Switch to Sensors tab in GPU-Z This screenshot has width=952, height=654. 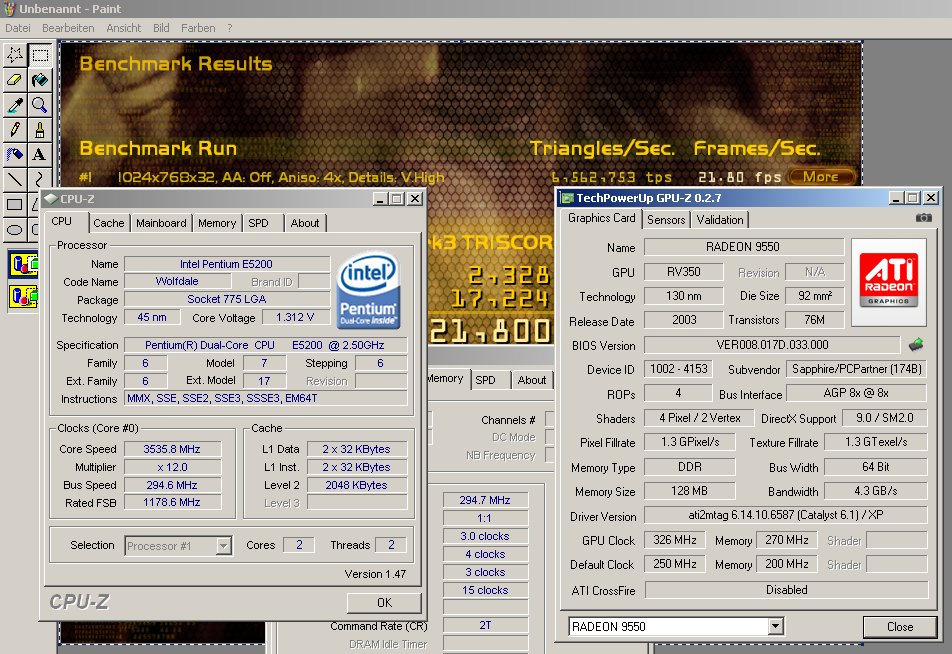click(x=666, y=220)
